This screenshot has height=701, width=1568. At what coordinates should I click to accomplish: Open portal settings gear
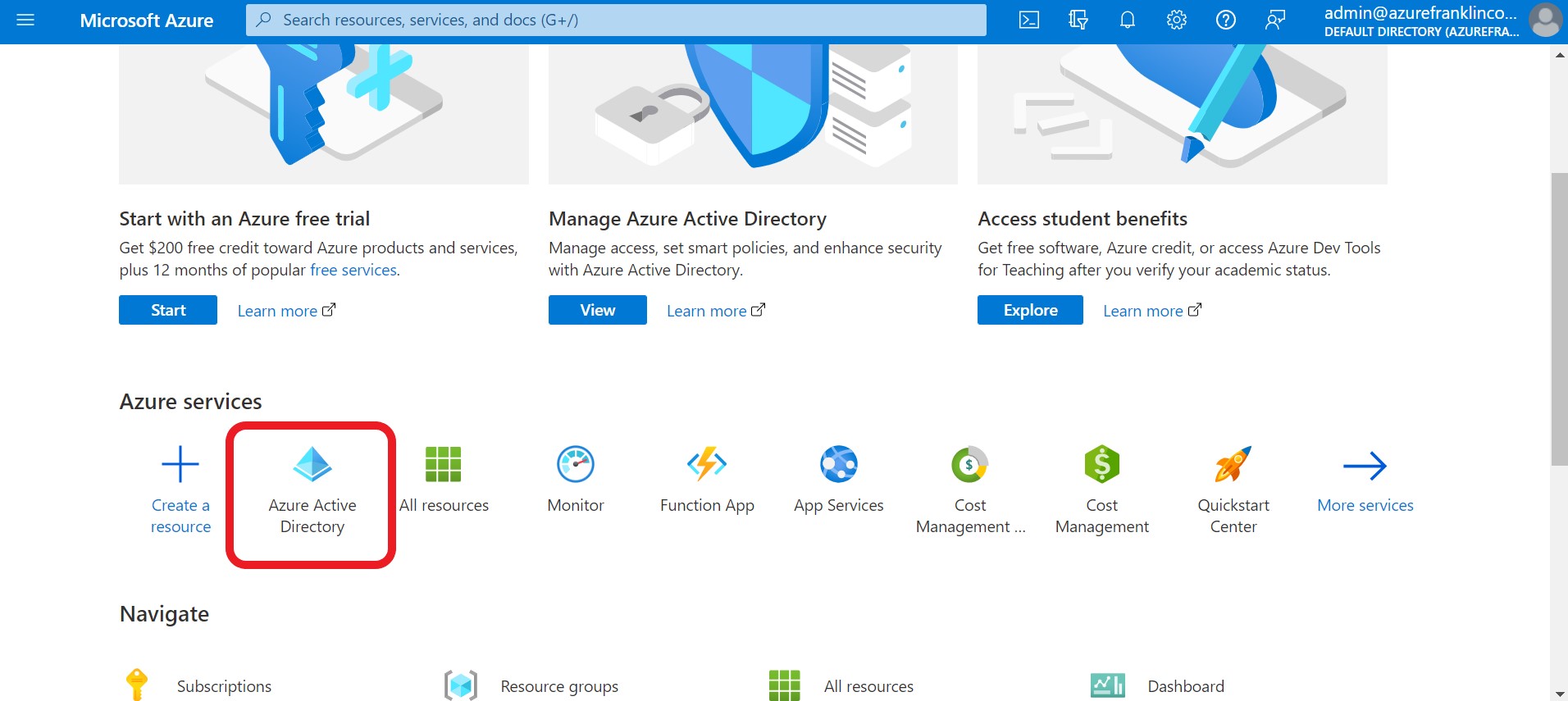[1177, 20]
